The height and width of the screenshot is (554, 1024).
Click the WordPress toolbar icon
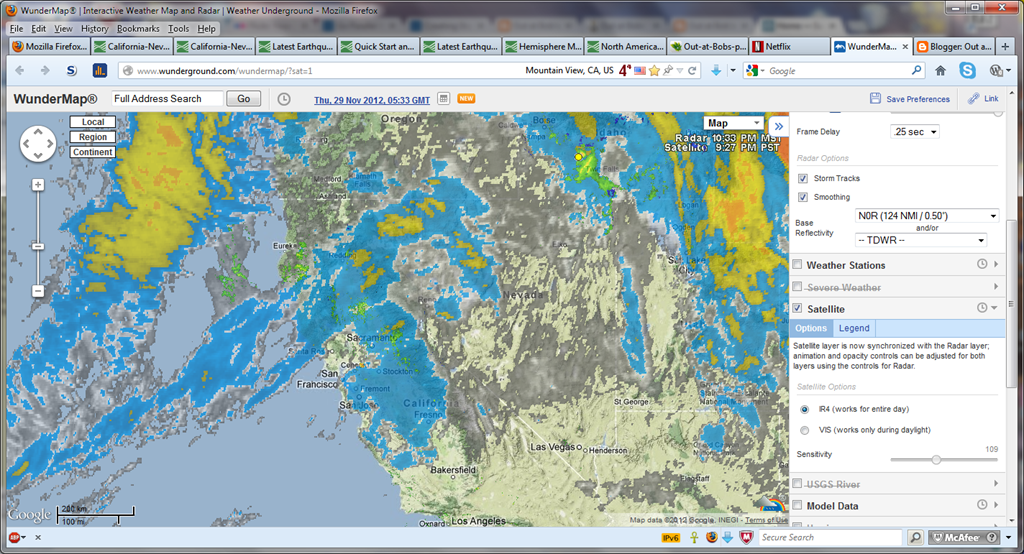(x=996, y=71)
